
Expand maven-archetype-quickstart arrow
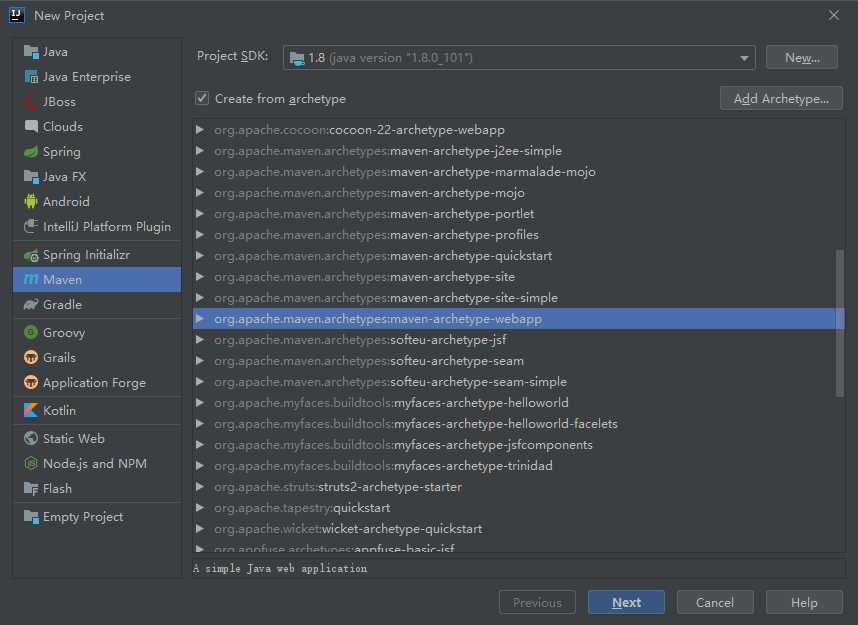200,256
